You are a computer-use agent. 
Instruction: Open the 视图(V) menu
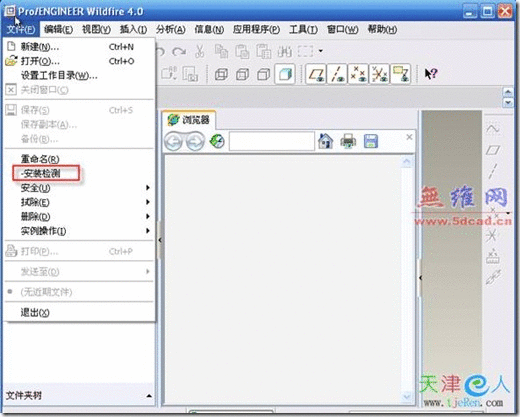click(x=96, y=30)
